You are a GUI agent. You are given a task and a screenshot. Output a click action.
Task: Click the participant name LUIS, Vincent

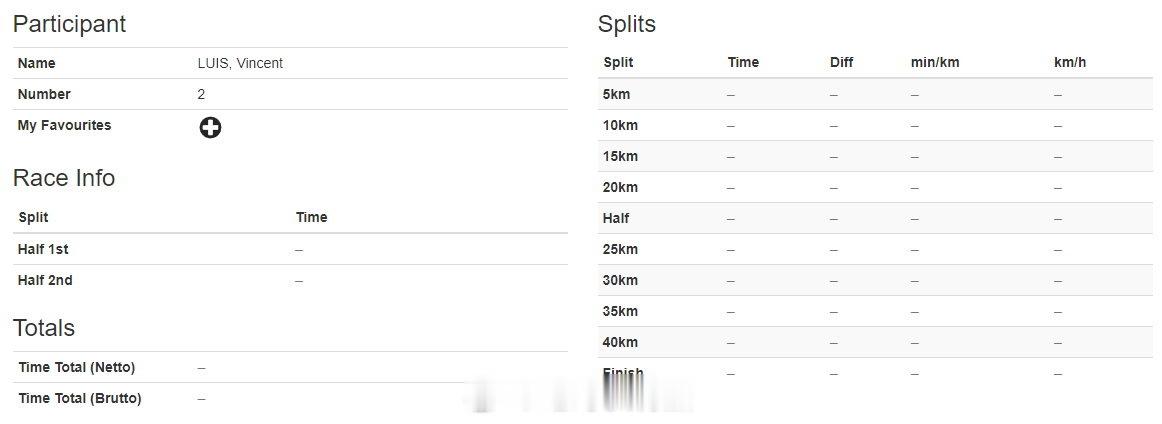point(240,63)
